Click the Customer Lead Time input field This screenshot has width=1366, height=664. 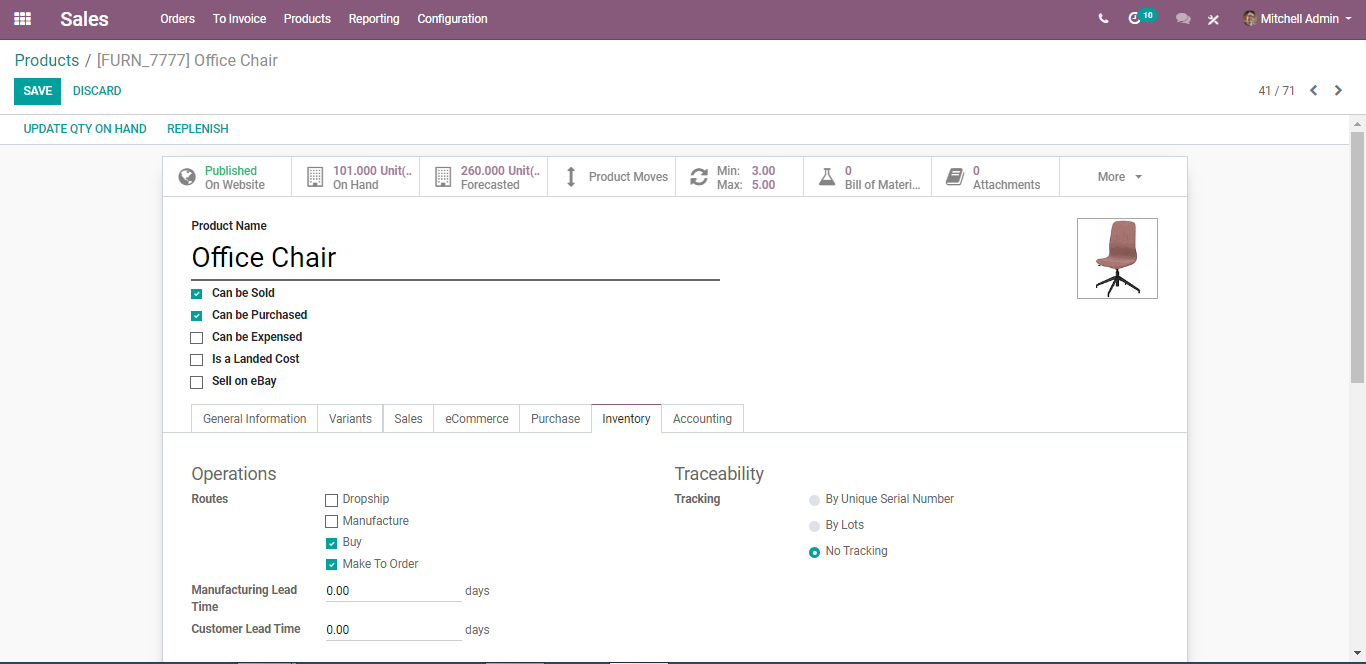pyautogui.click(x=393, y=630)
